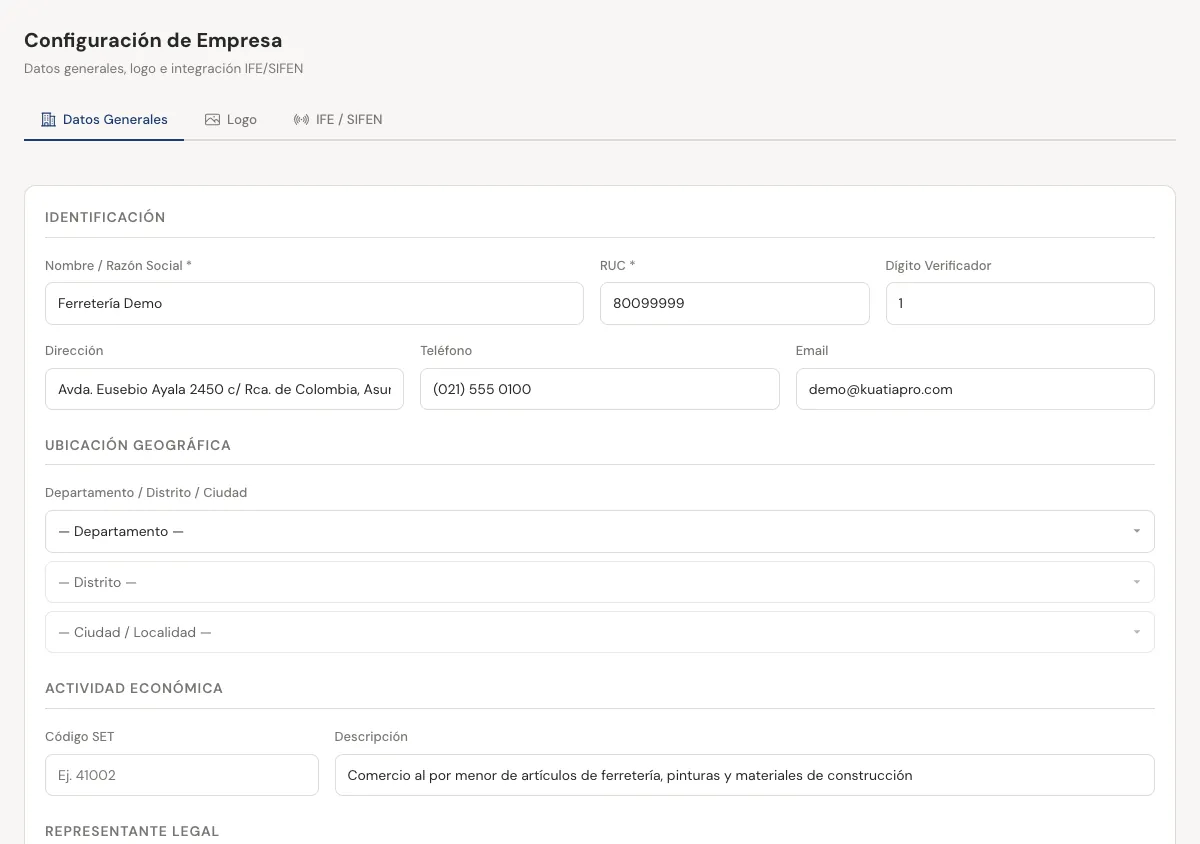Open the Departamento dropdown
The width and height of the screenshot is (1200, 844).
pos(600,531)
